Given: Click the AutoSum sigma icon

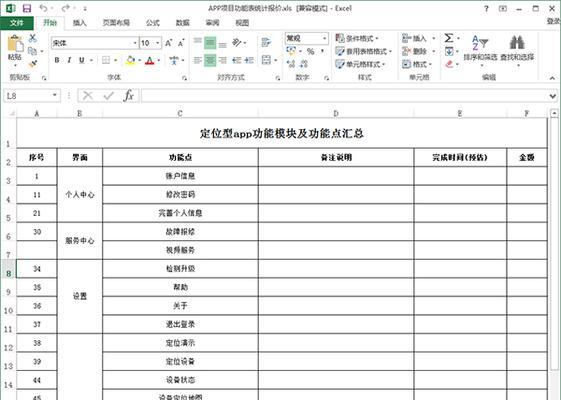Looking at the screenshot, I should 449,38.
